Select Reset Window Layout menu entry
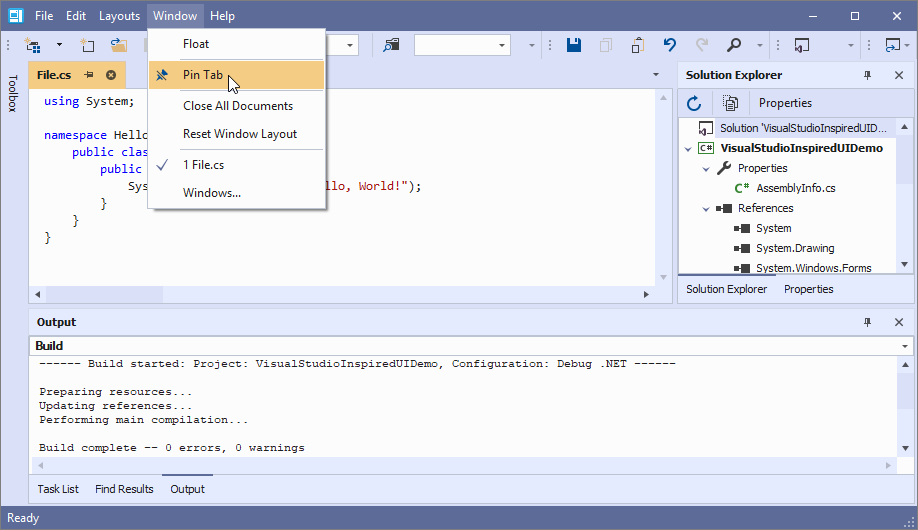 [237, 134]
